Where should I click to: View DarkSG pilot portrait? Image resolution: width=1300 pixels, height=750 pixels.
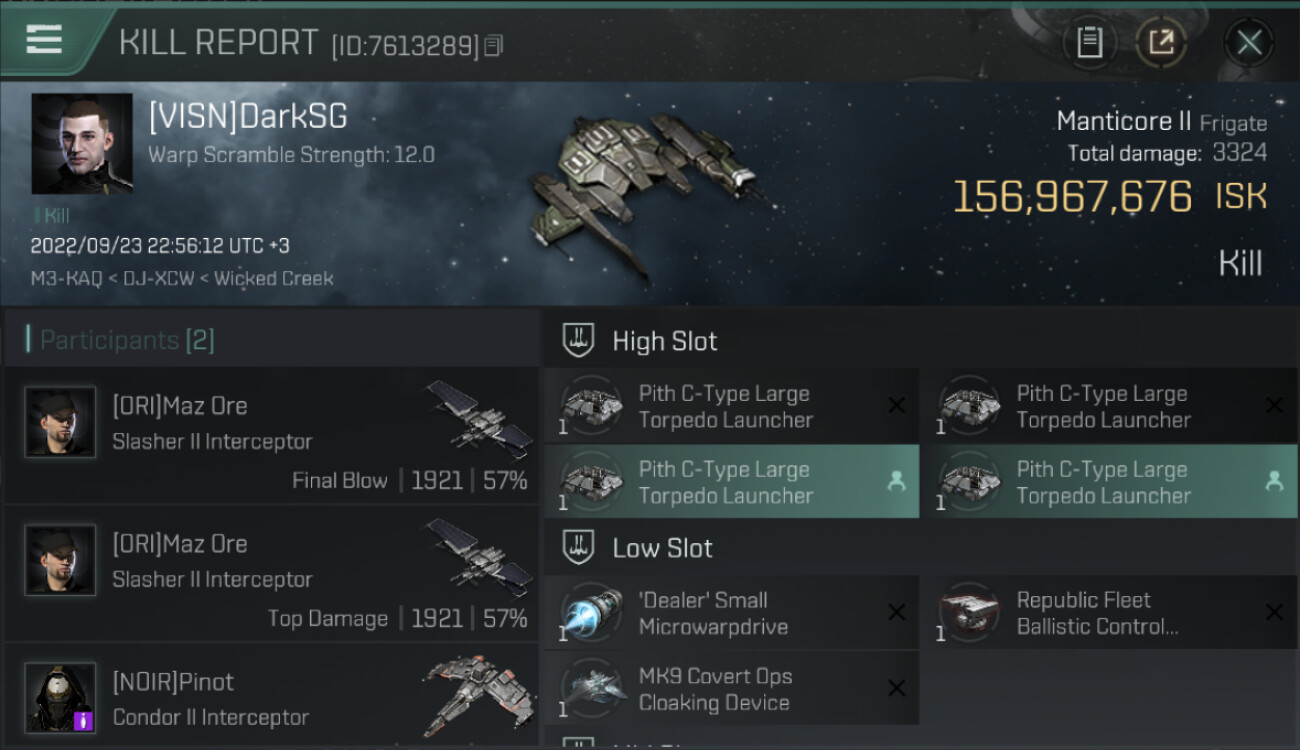coord(82,144)
